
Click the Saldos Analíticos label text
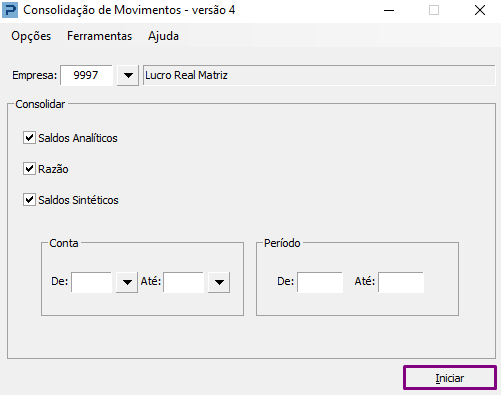(78, 138)
